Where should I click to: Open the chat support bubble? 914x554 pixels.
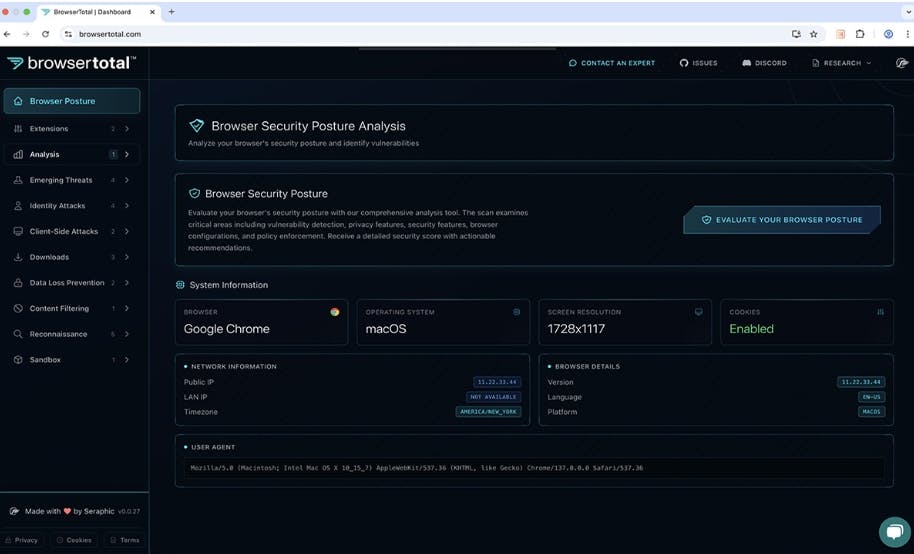point(893,532)
